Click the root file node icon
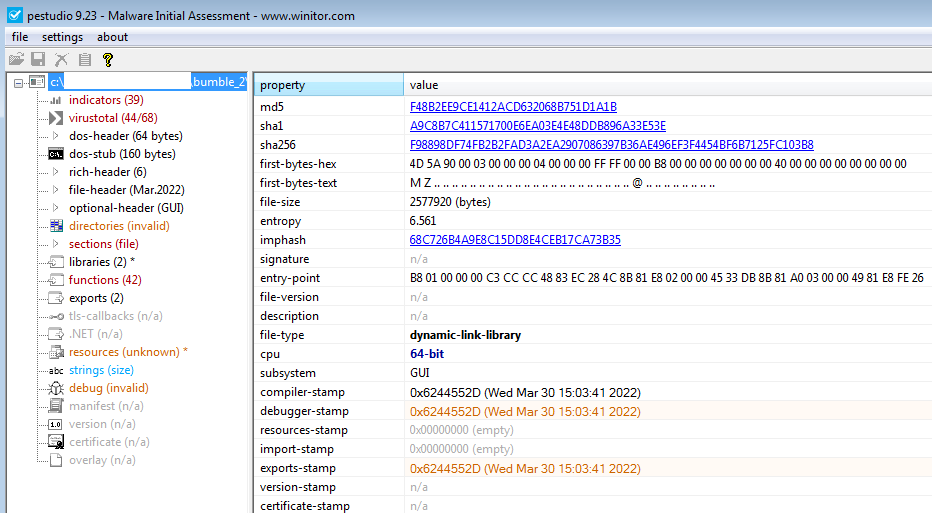932x513 pixels. (x=37, y=82)
